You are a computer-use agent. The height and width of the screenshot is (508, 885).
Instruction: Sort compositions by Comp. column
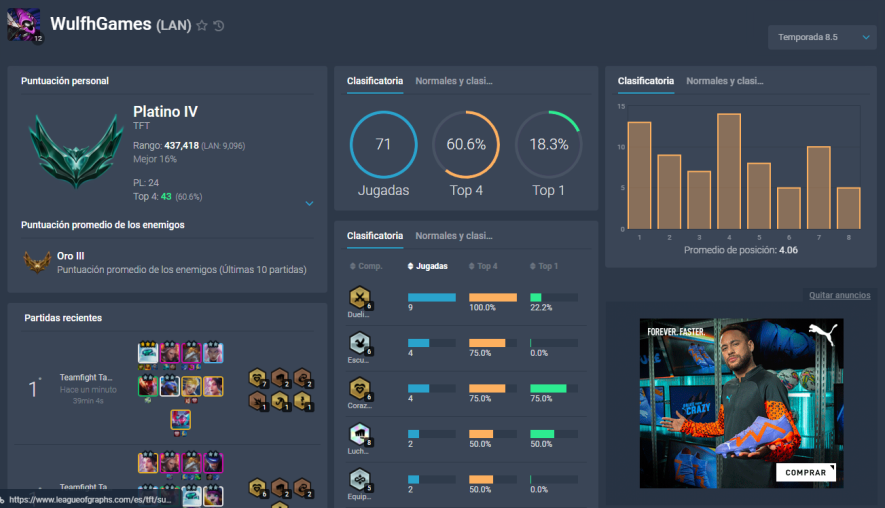[366, 266]
